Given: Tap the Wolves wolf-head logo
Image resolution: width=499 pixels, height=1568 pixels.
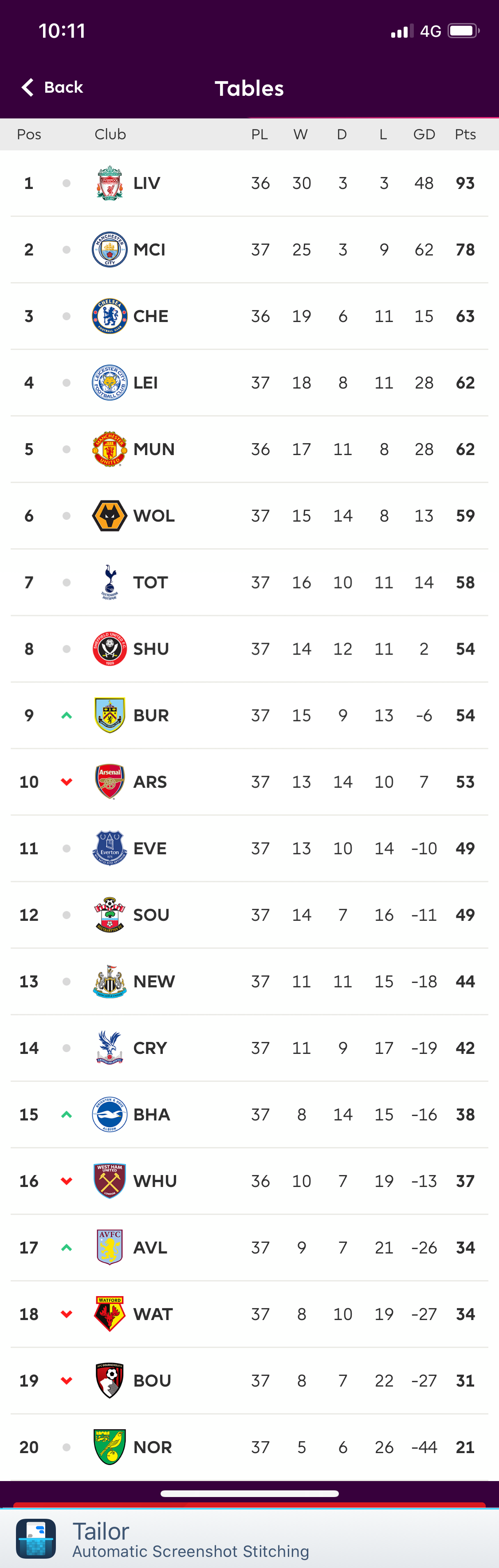Looking at the screenshot, I should (110, 515).
